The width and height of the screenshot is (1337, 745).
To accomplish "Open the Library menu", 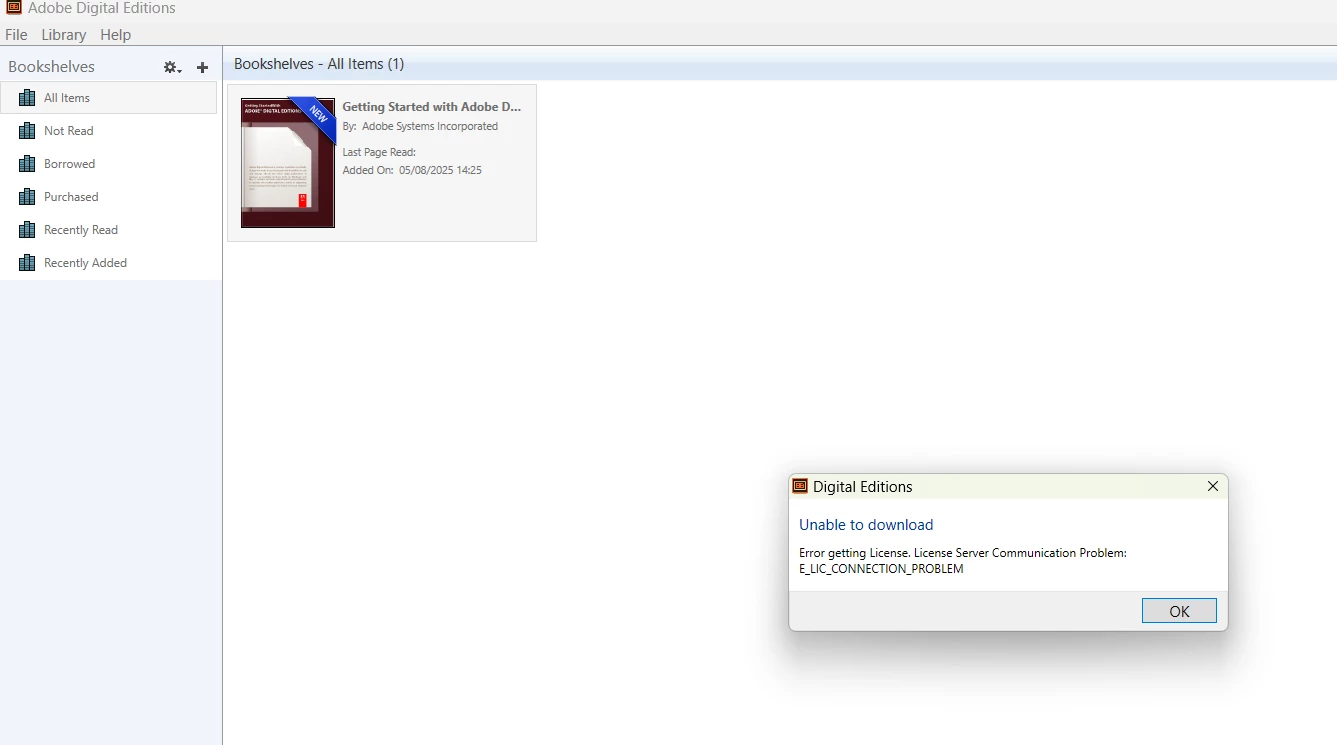I will 64,35.
